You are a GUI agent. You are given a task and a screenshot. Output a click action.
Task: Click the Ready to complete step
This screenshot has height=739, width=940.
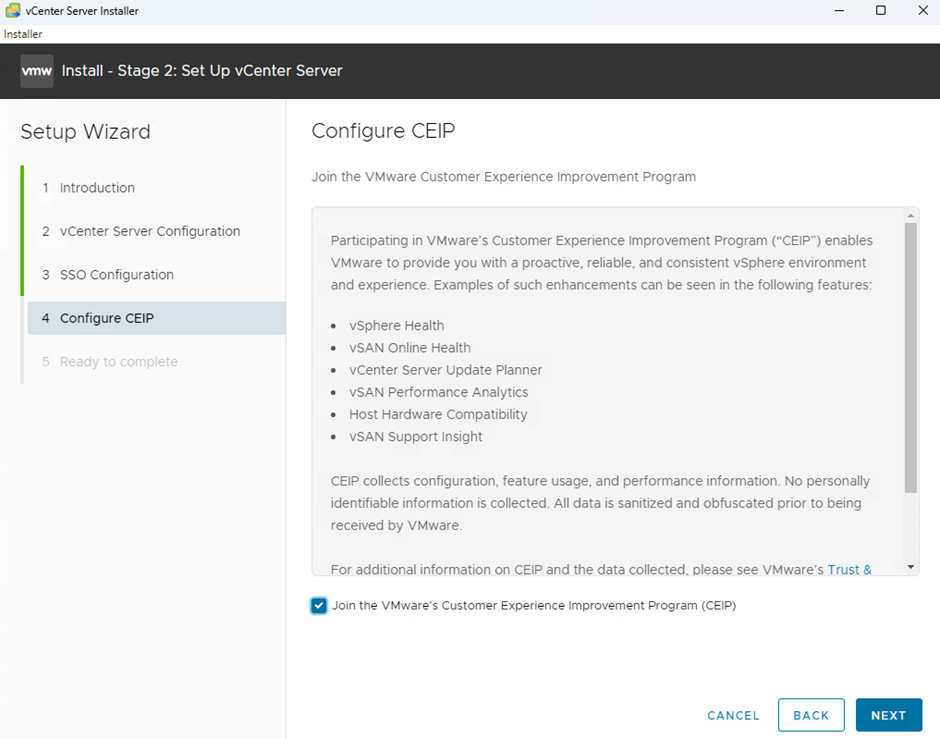(118, 362)
